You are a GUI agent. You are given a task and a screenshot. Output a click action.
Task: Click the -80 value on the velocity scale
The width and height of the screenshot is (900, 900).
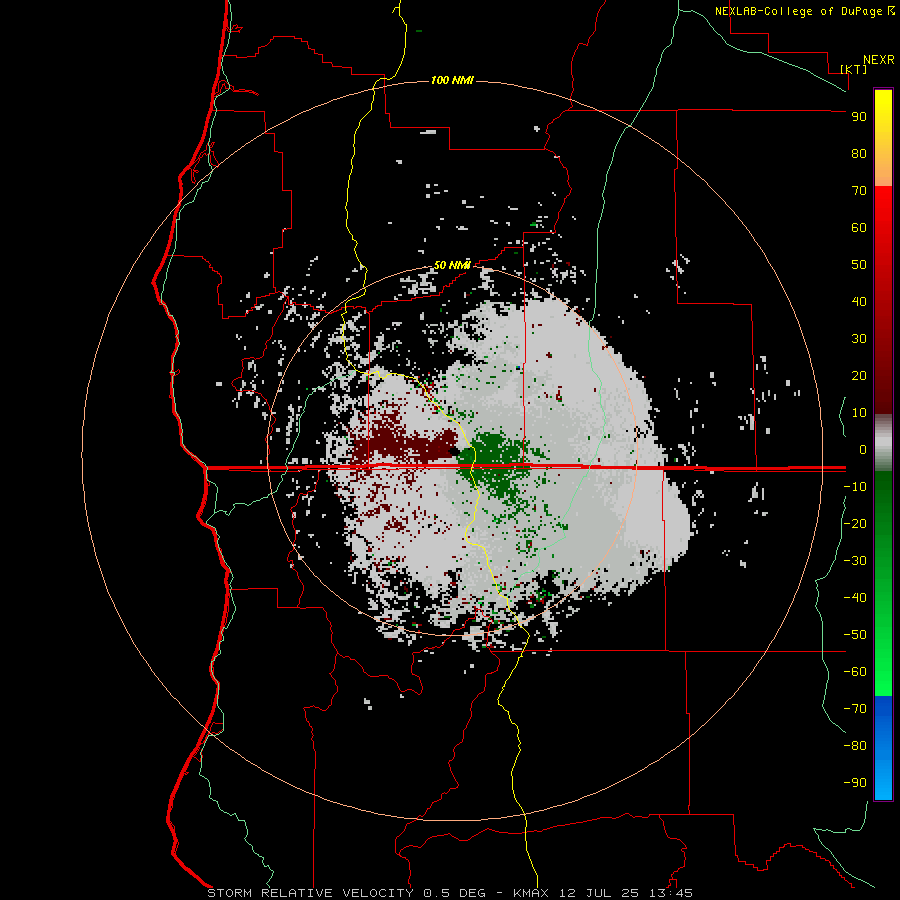click(x=855, y=746)
